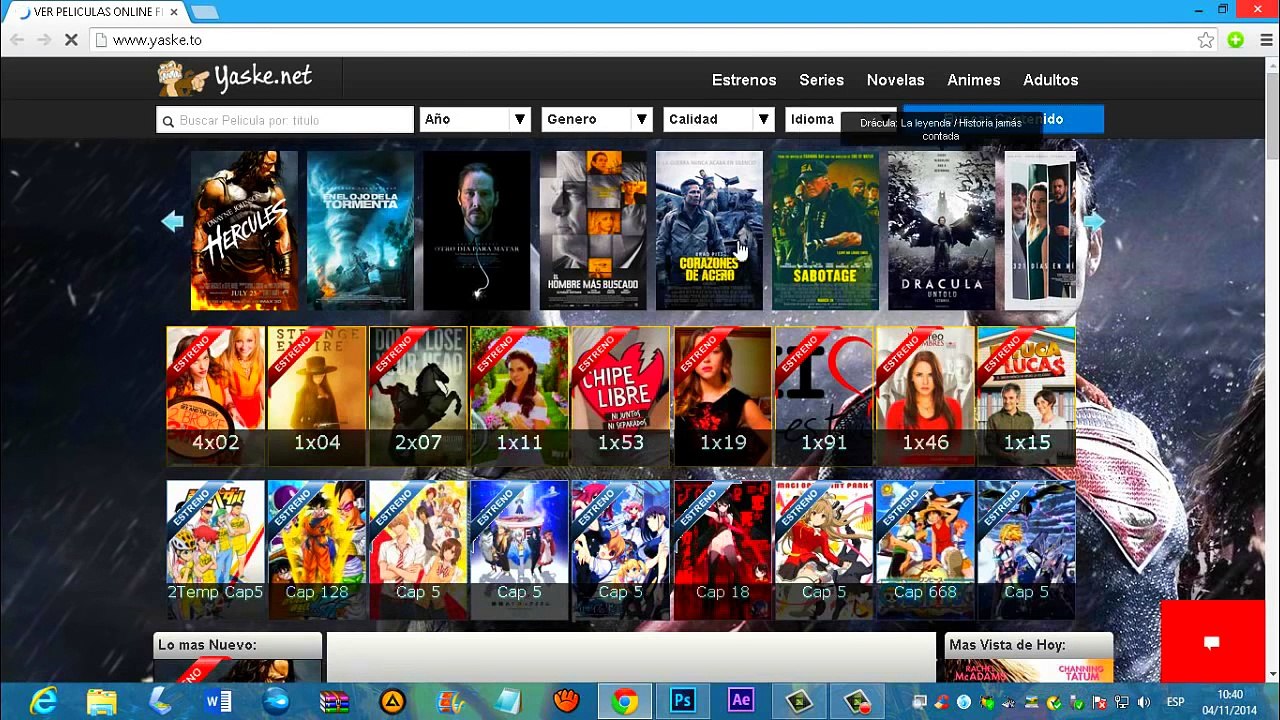Launch Microsoft Word from taskbar
The width and height of the screenshot is (1280, 720).
[x=218, y=701]
